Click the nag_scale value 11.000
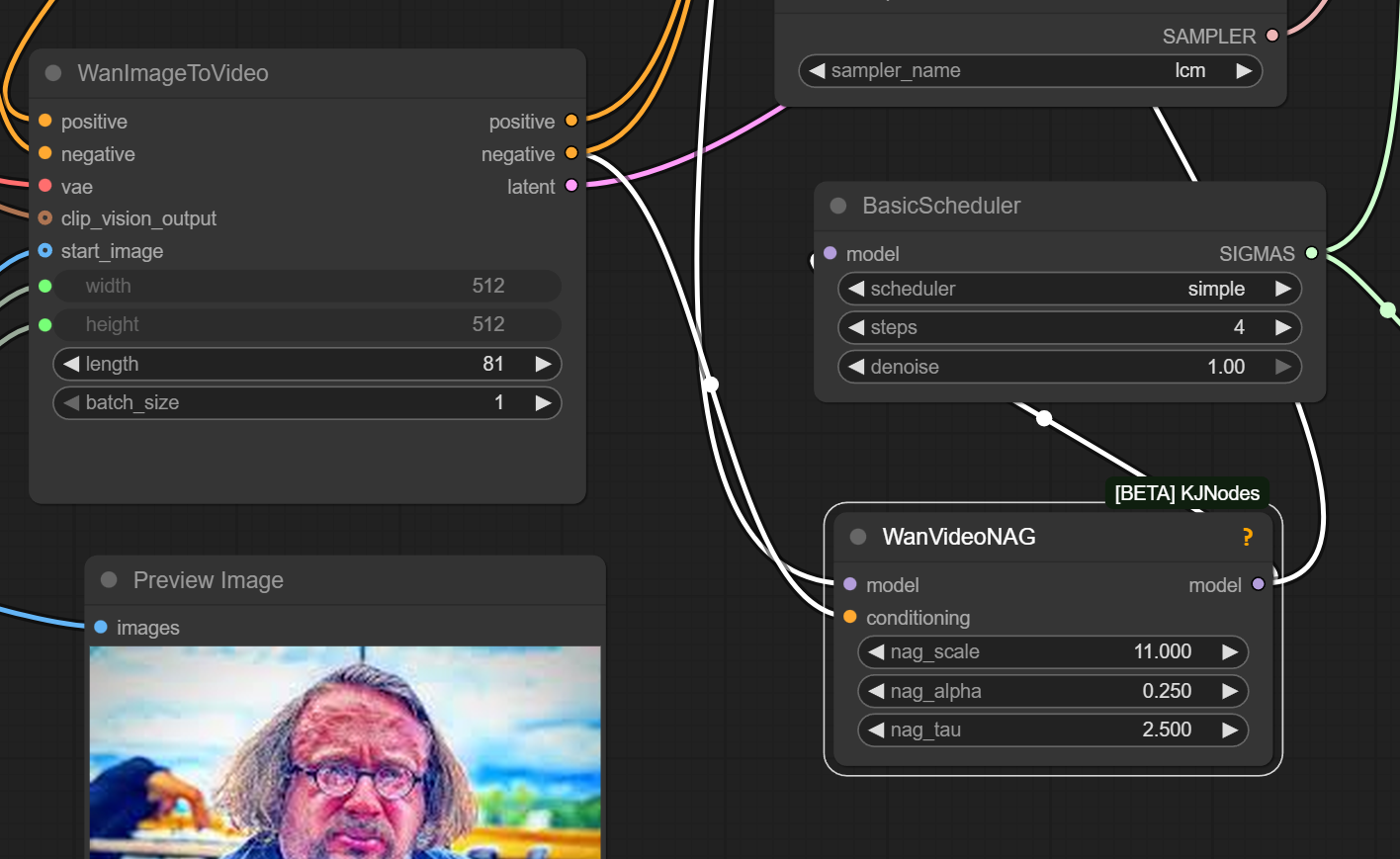 (1163, 651)
